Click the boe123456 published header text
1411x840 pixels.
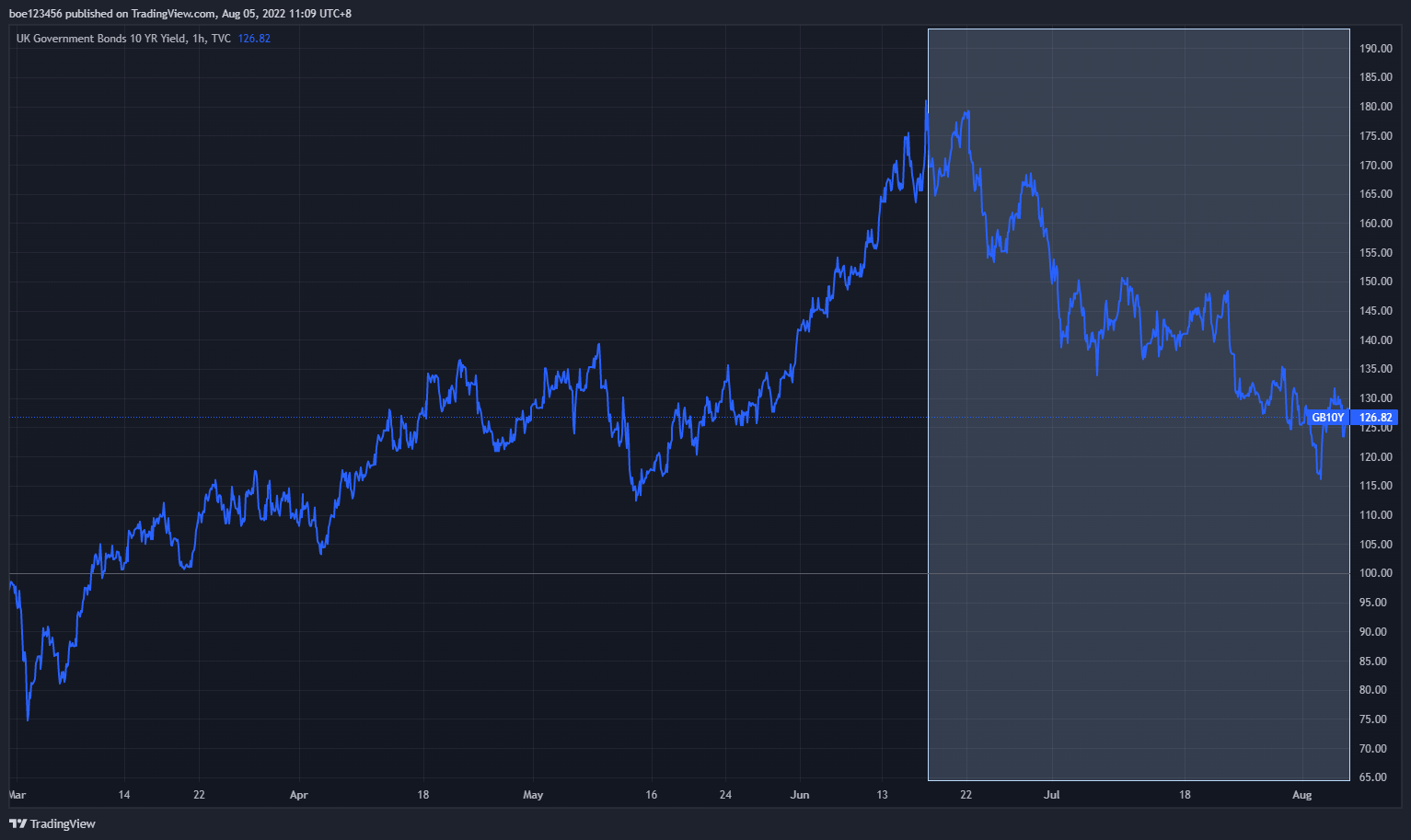click(x=179, y=14)
